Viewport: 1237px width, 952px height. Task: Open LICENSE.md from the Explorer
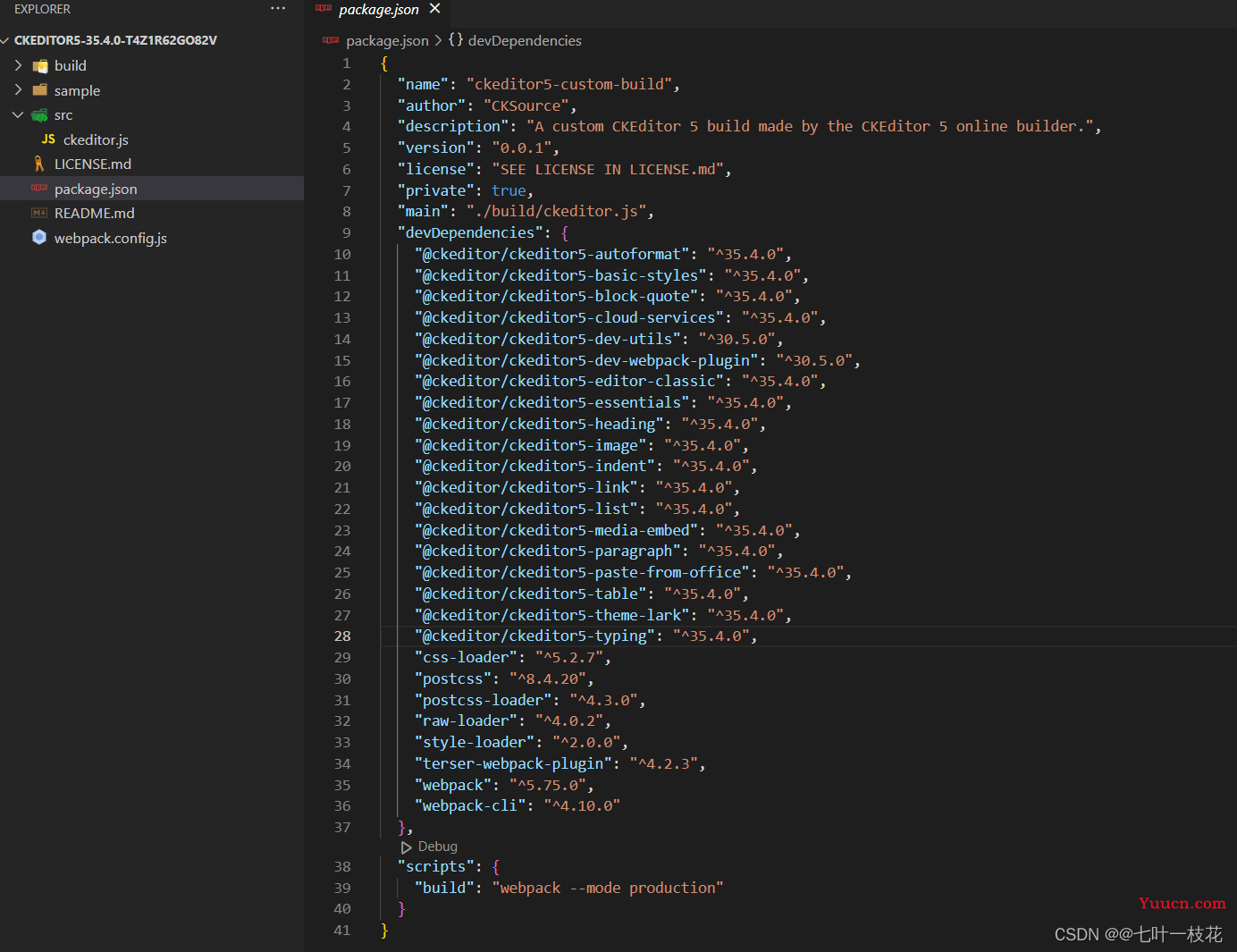tap(93, 164)
